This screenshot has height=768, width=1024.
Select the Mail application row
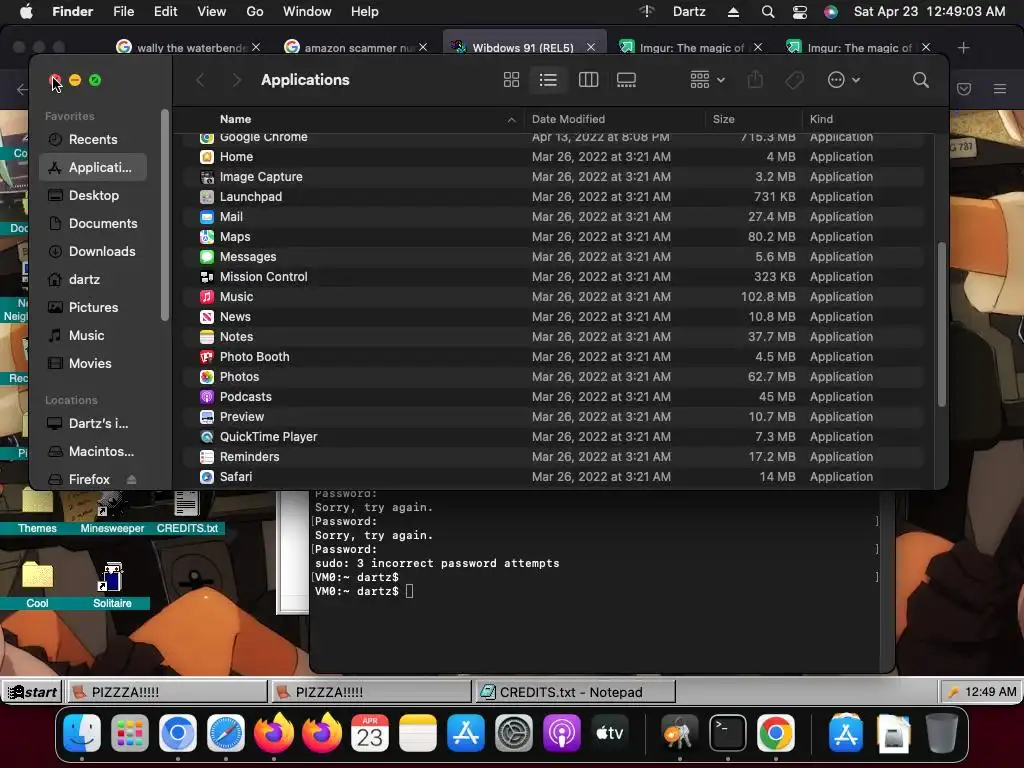click(x=553, y=217)
